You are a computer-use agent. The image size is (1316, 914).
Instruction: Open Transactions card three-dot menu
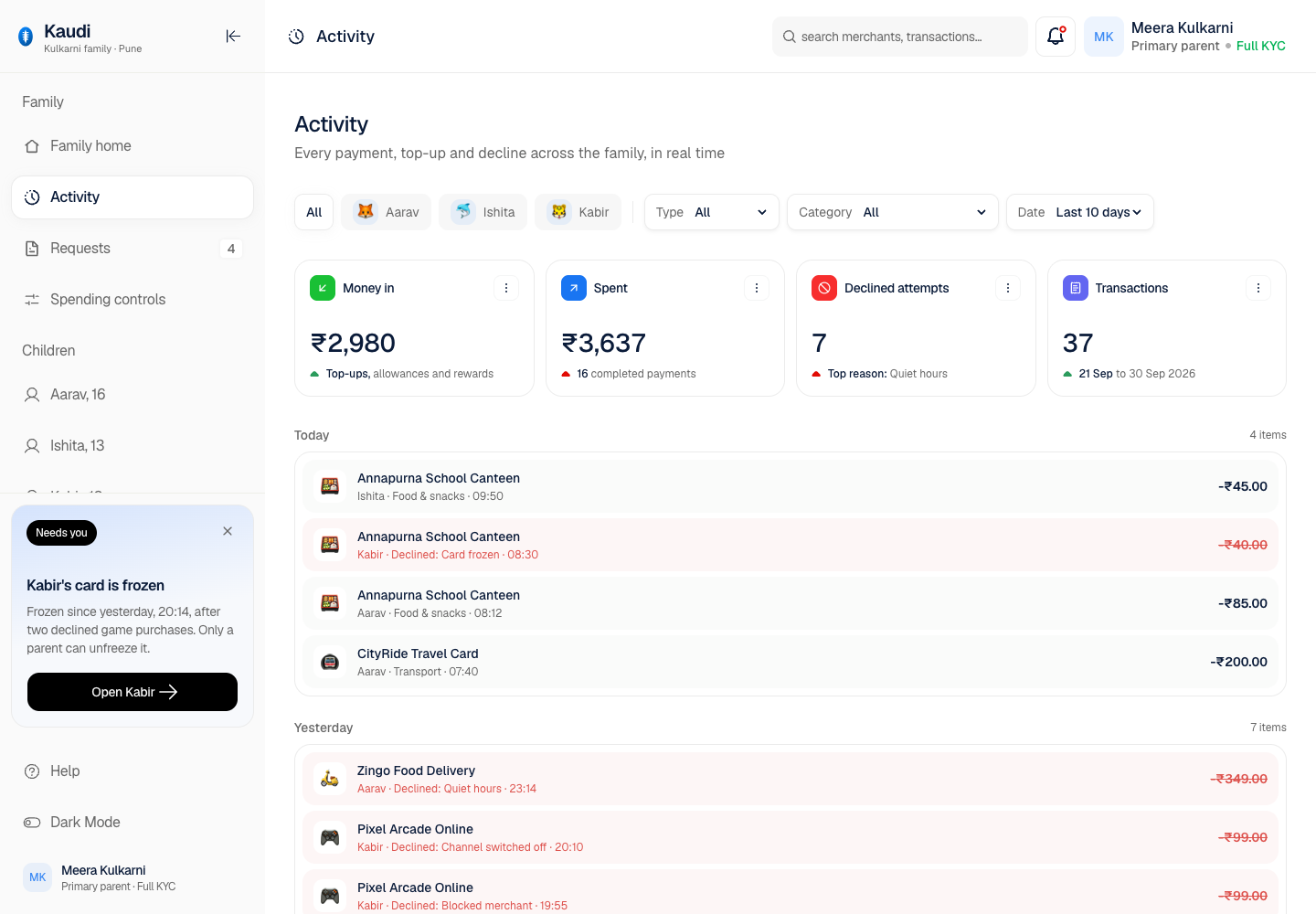point(1258,288)
